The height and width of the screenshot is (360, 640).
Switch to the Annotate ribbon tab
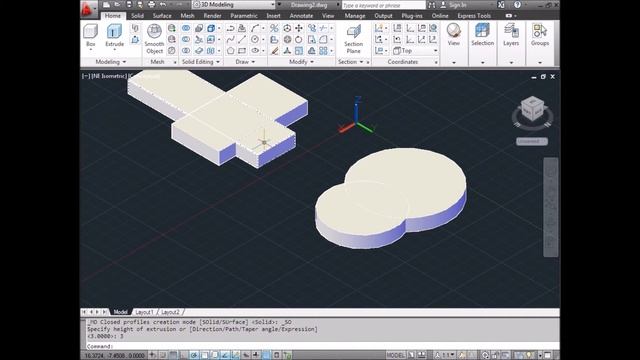(301, 16)
